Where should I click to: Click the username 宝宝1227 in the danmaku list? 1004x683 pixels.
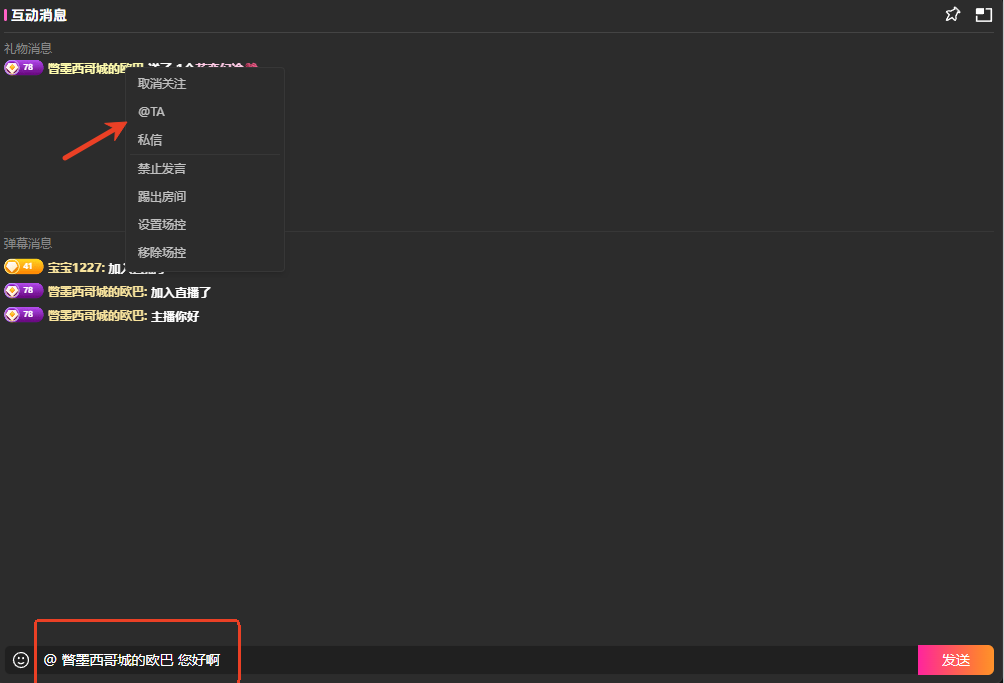pos(75,268)
